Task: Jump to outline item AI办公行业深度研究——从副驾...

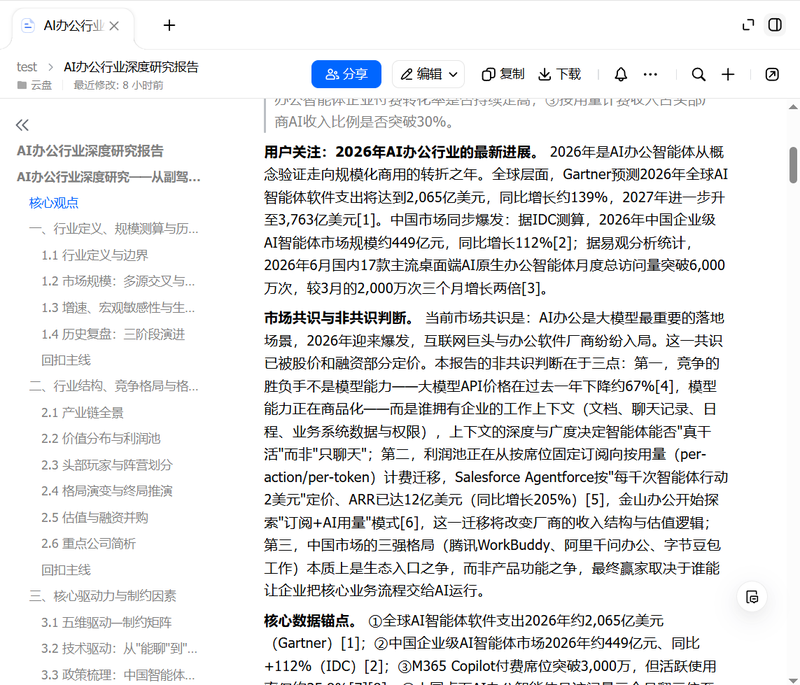Action: (108, 177)
